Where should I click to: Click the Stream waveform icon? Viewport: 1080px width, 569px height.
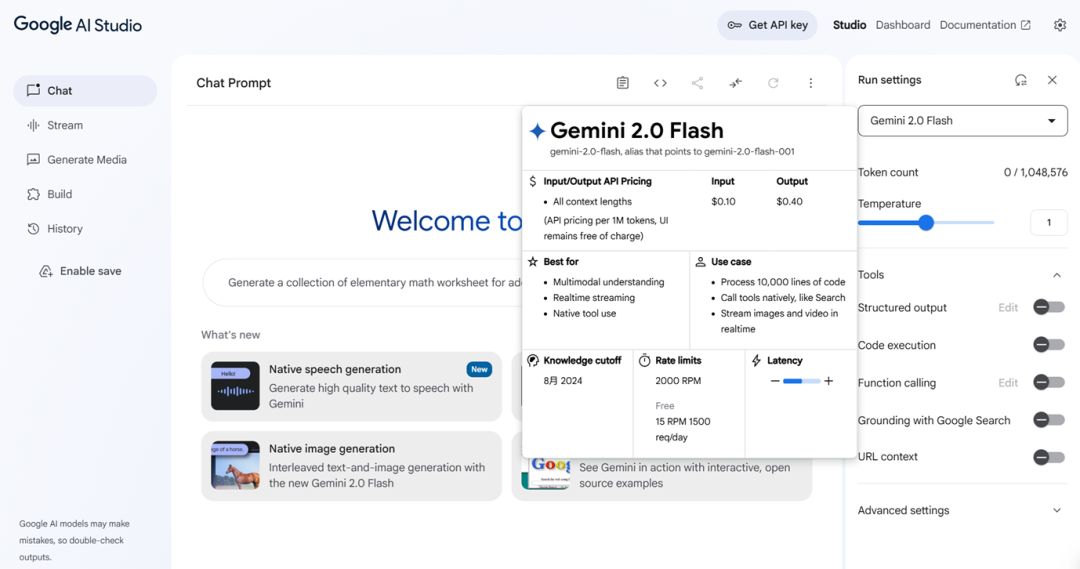pyautogui.click(x=33, y=125)
